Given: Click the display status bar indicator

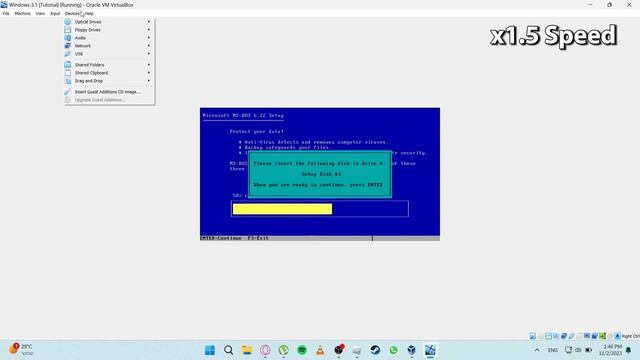Looking at the screenshot, I should point(587,336).
